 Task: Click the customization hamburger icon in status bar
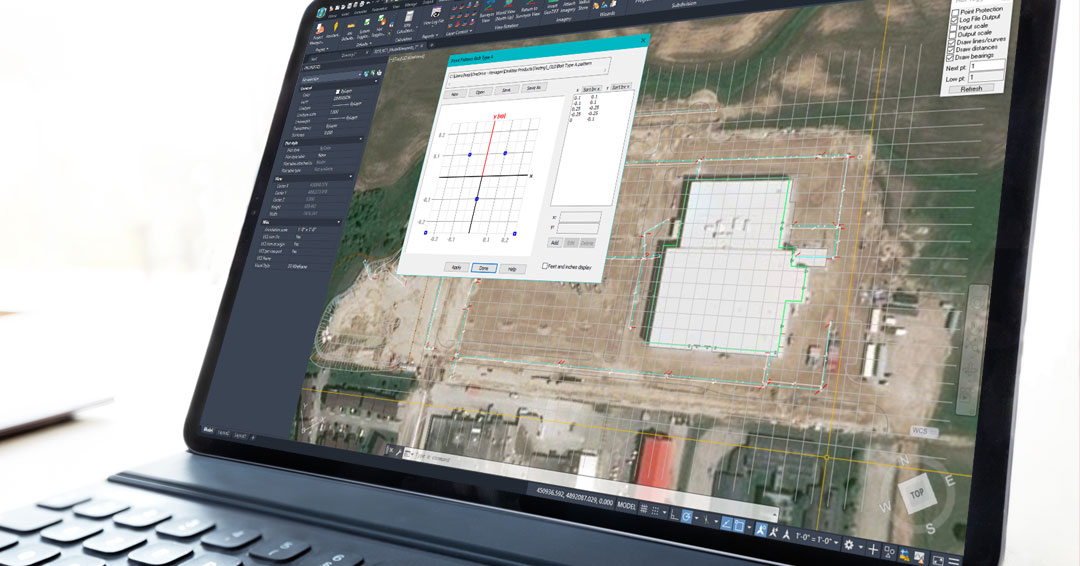coord(953,561)
